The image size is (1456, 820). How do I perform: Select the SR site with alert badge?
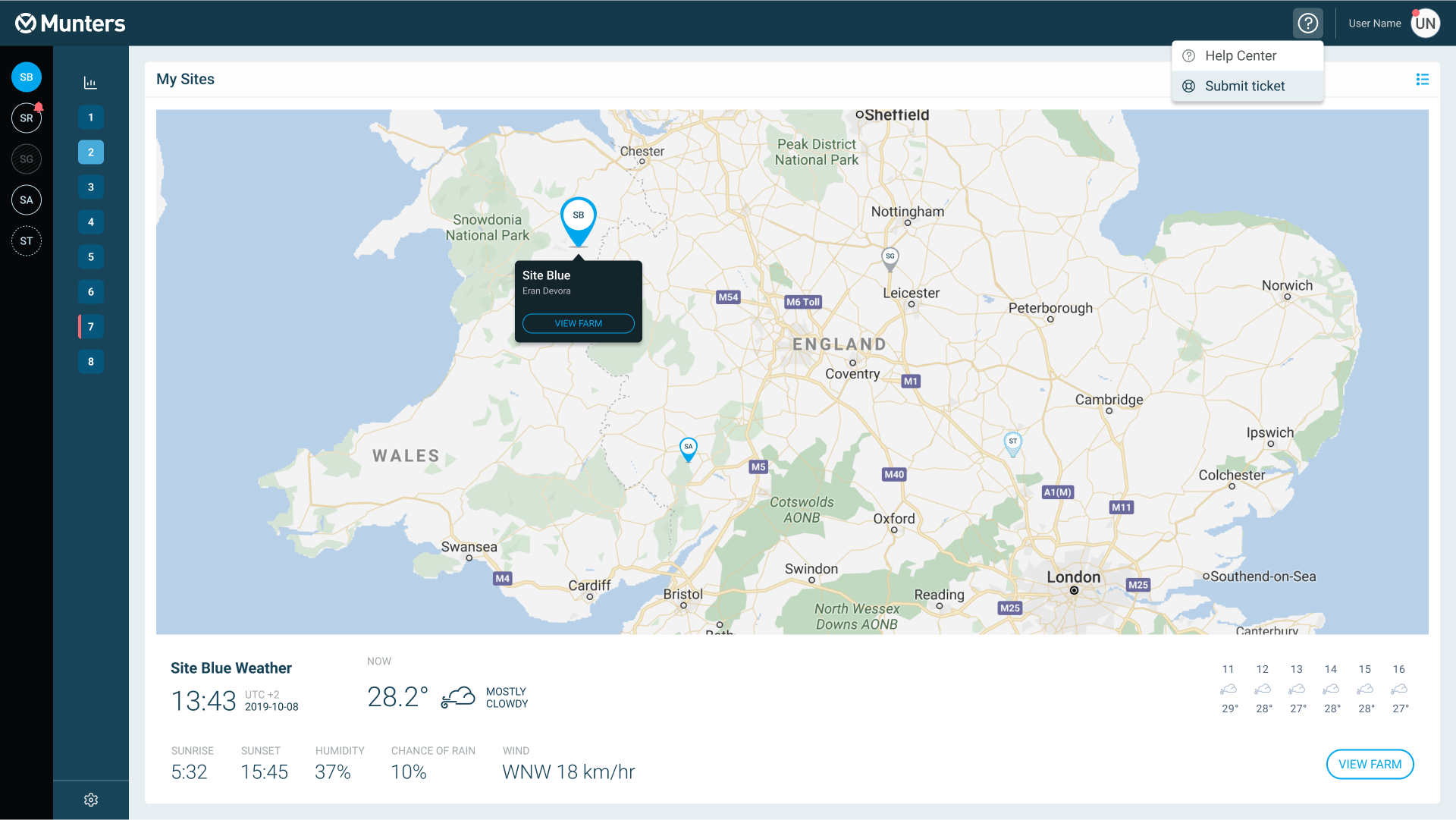point(27,118)
